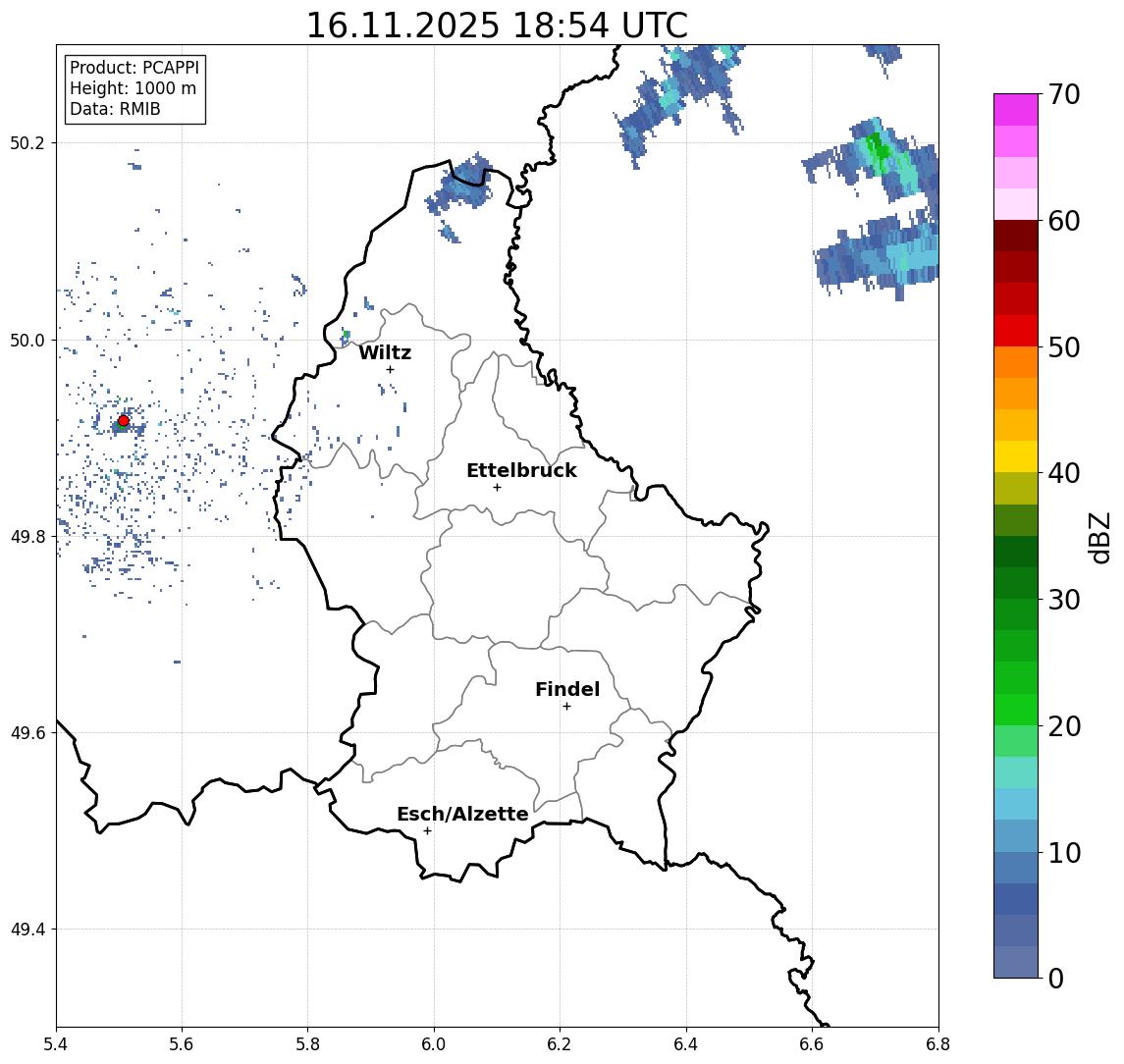Click the Findel station label
The height and width of the screenshot is (1064, 1124).
(567, 689)
